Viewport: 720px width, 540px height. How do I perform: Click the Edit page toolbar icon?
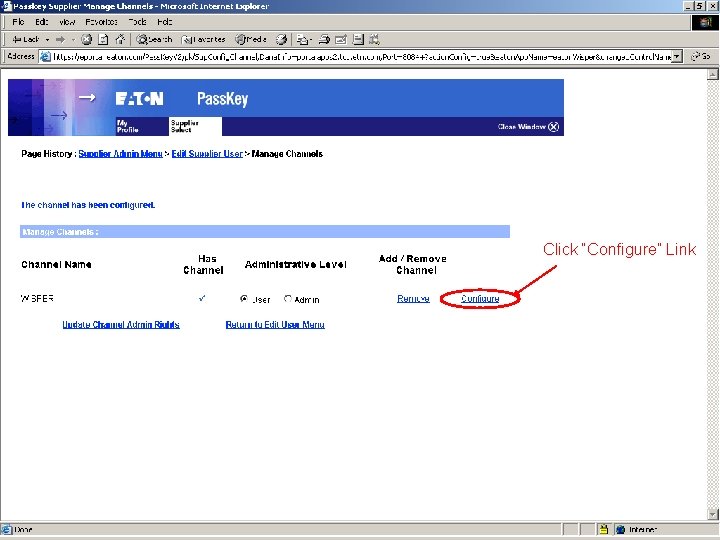tap(341, 39)
